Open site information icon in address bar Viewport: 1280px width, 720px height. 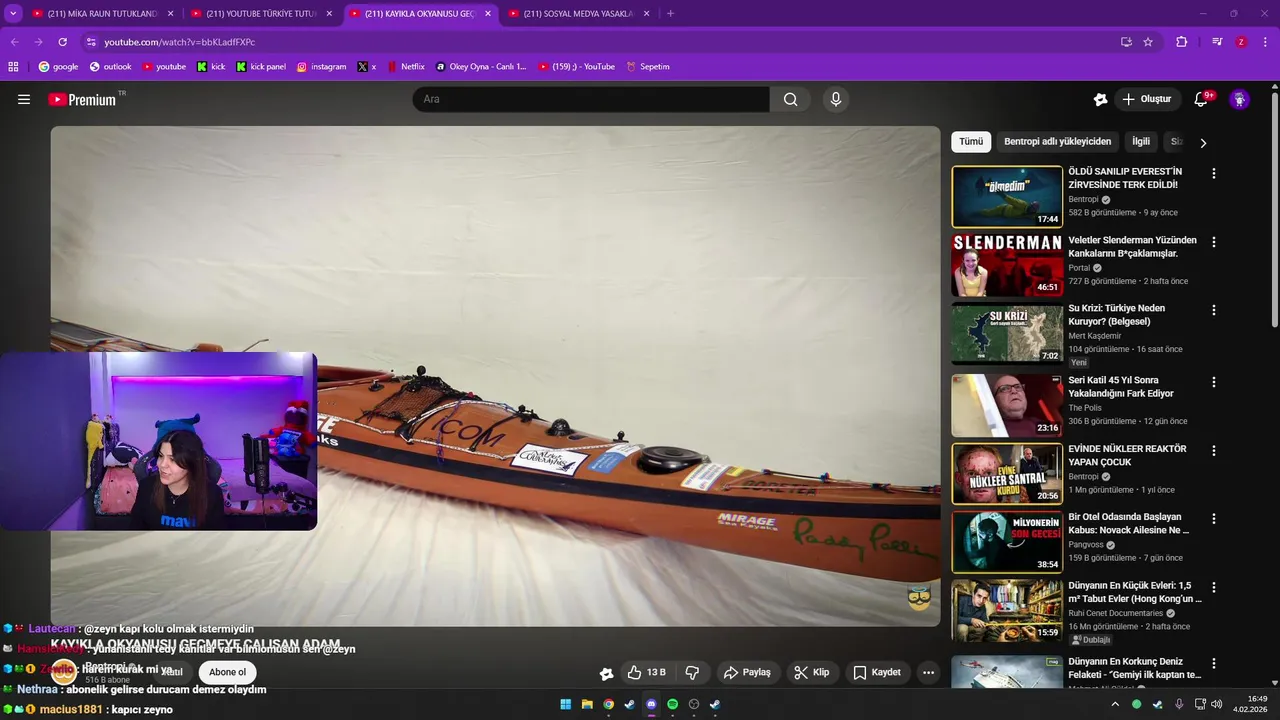click(x=91, y=42)
